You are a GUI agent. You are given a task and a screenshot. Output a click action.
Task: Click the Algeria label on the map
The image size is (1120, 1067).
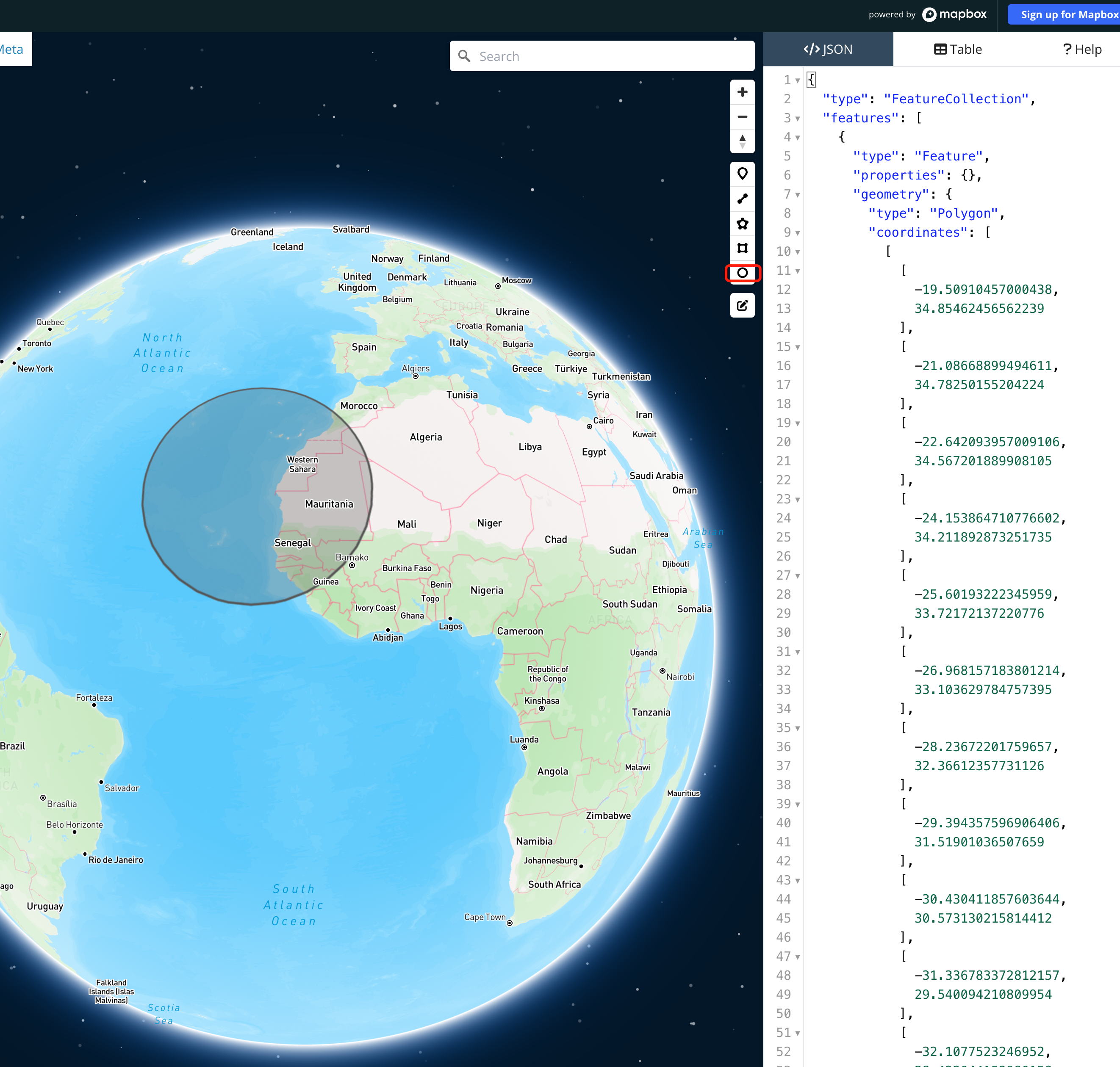(x=426, y=437)
